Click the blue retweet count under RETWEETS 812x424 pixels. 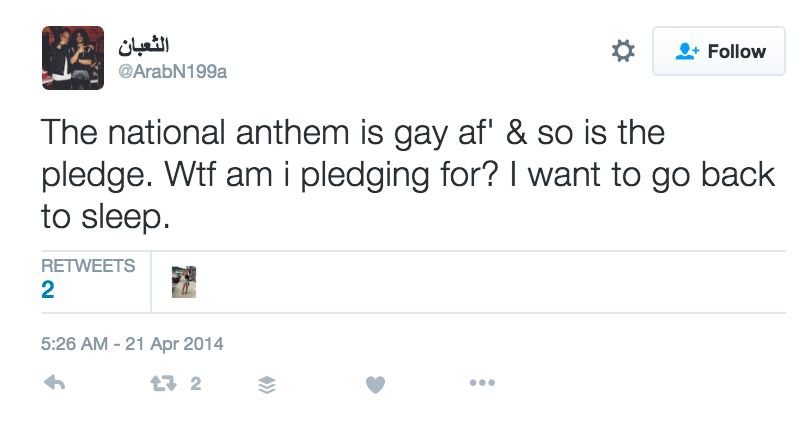[48, 290]
